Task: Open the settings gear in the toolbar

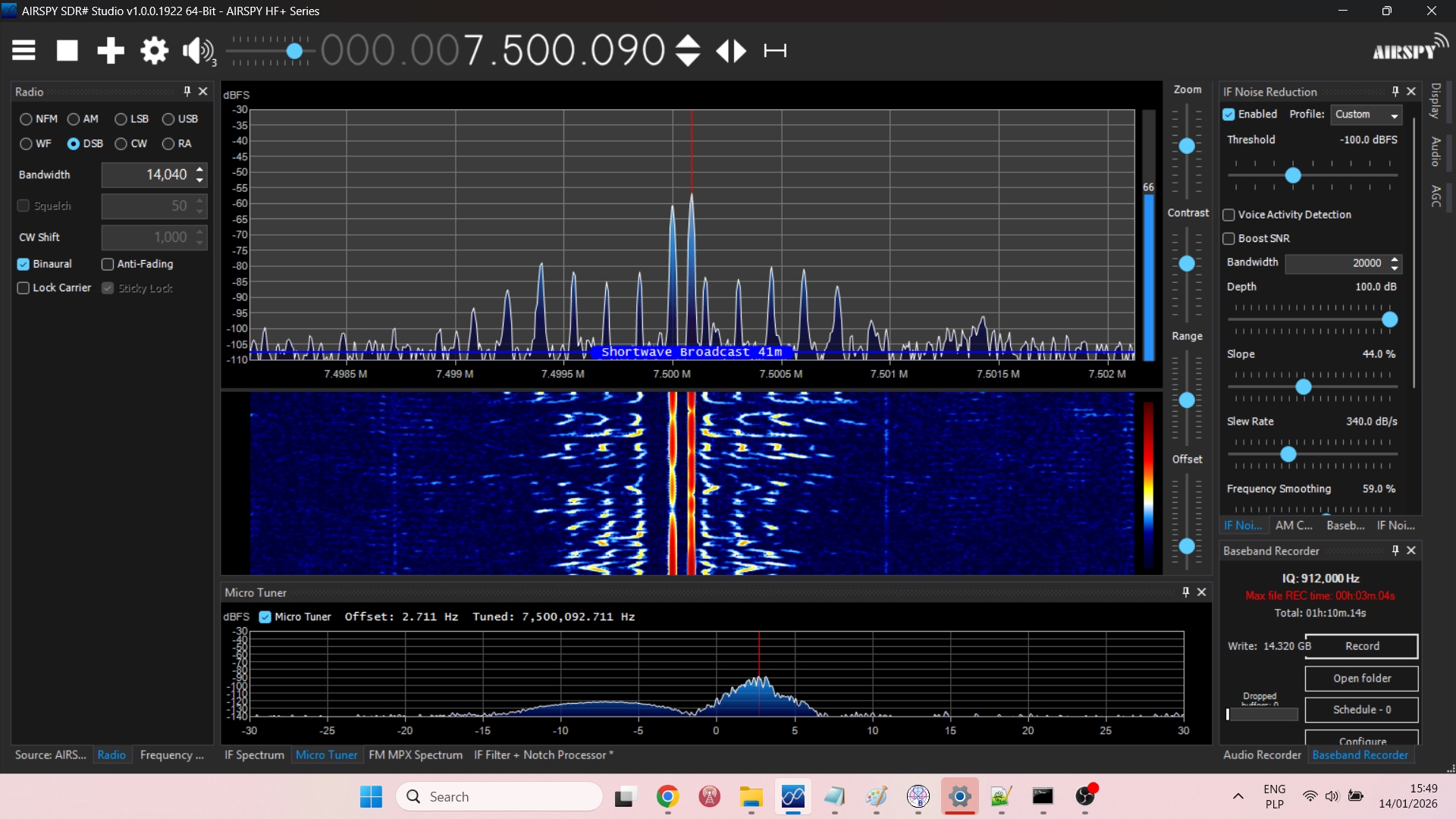Action: (x=154, y=51)
